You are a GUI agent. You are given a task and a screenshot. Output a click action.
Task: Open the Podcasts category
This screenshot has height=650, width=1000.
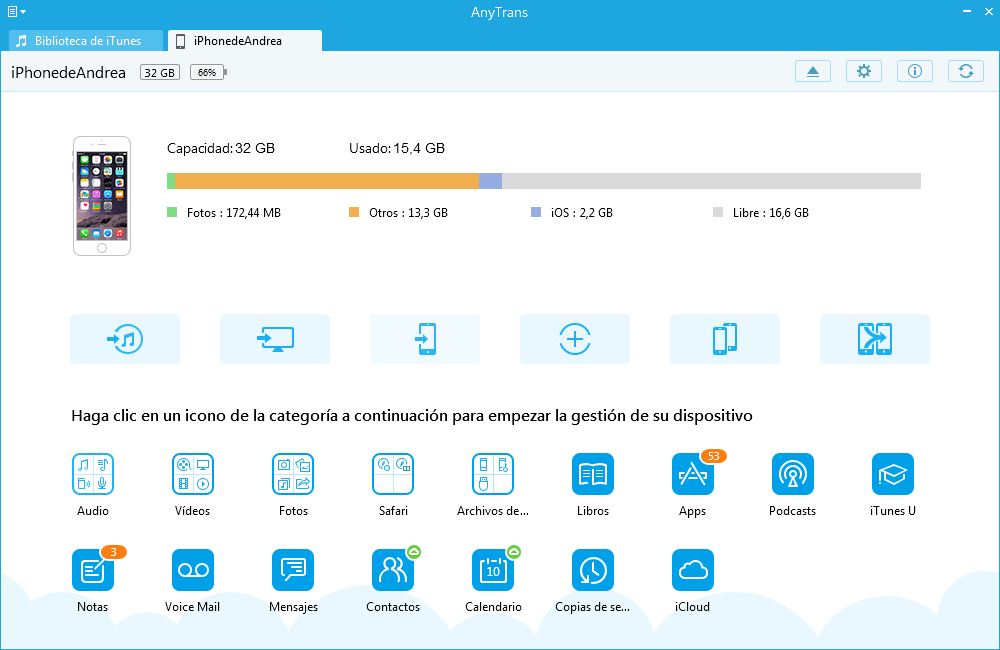(x=793, y=474)
